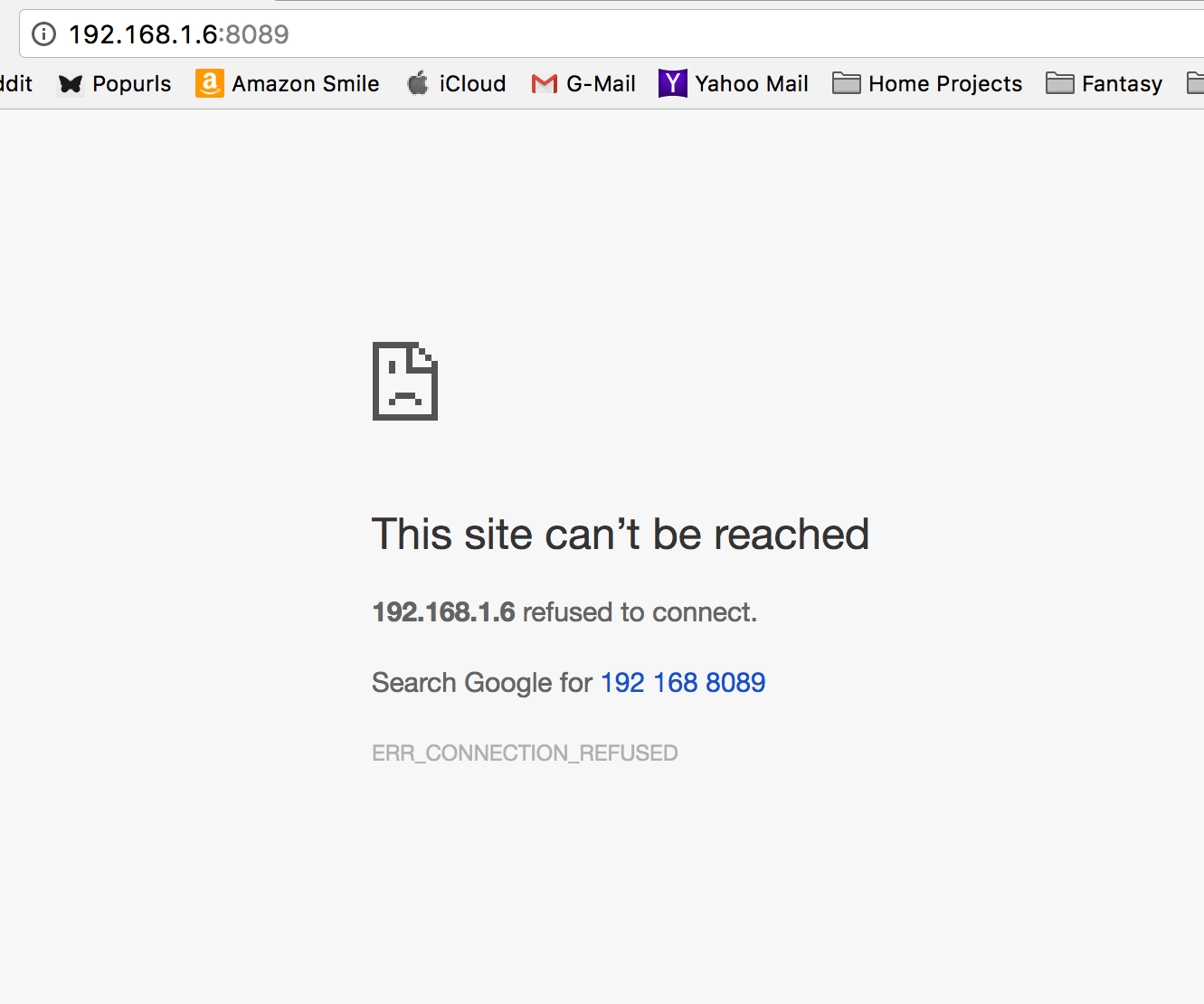The image size is (1204, 1004).
Task: Click the sad page error icon
Action: (x=405, y=381)
